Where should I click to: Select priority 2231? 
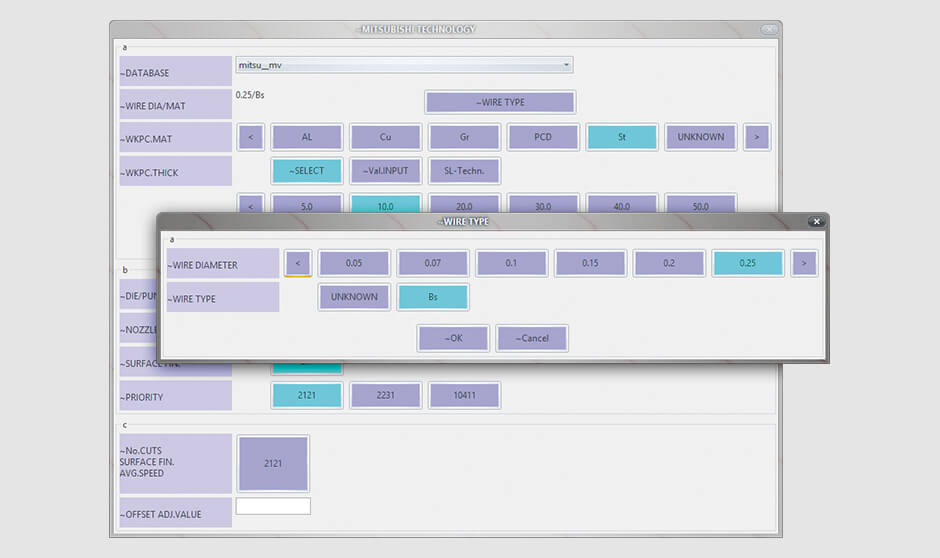(385, 396)
